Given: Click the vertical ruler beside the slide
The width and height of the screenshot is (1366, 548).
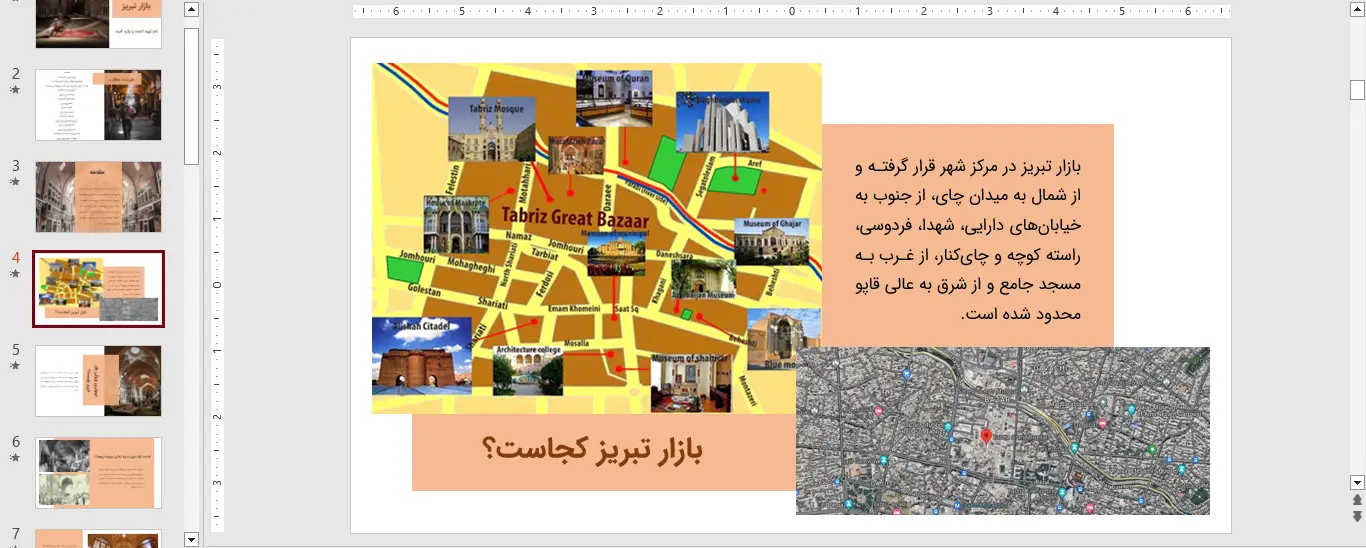Looking at the screenshot, I should [x=217, y=285].
